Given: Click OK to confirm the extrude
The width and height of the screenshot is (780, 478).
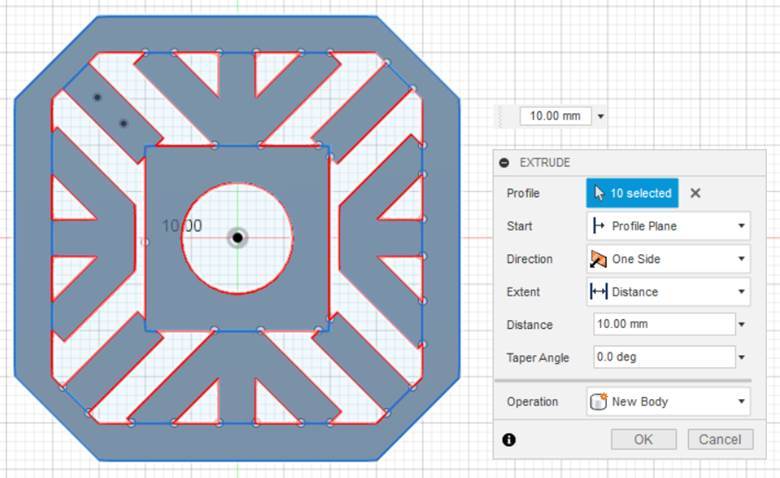Looking at the screenshot, I should (644, 440).
